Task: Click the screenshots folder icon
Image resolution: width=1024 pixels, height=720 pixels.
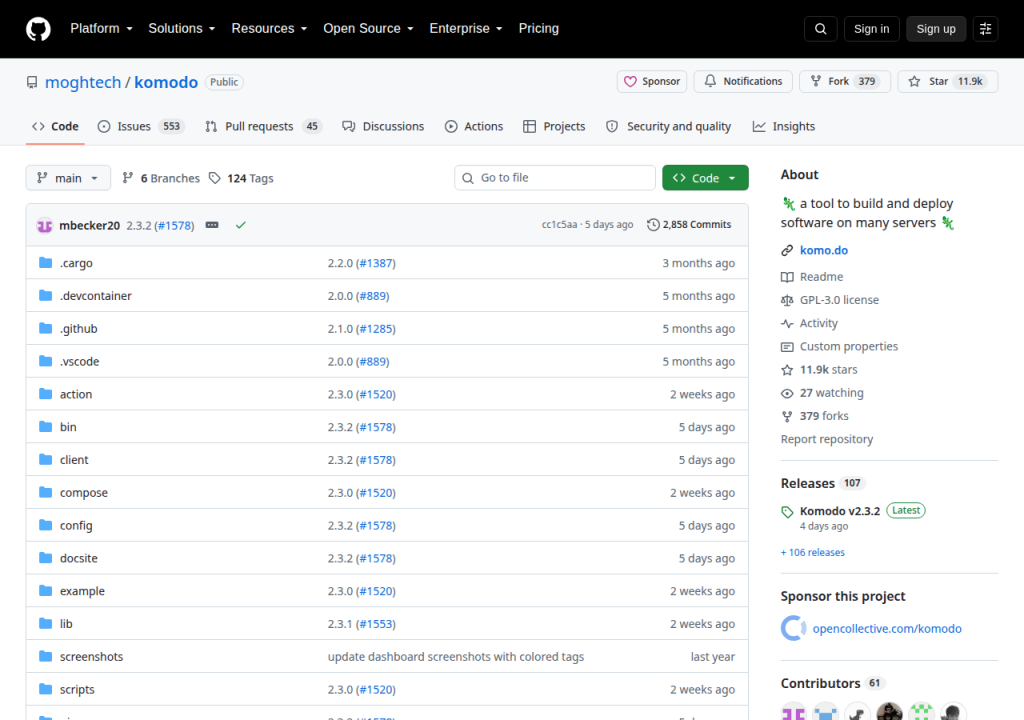Action: coord(45,656)
